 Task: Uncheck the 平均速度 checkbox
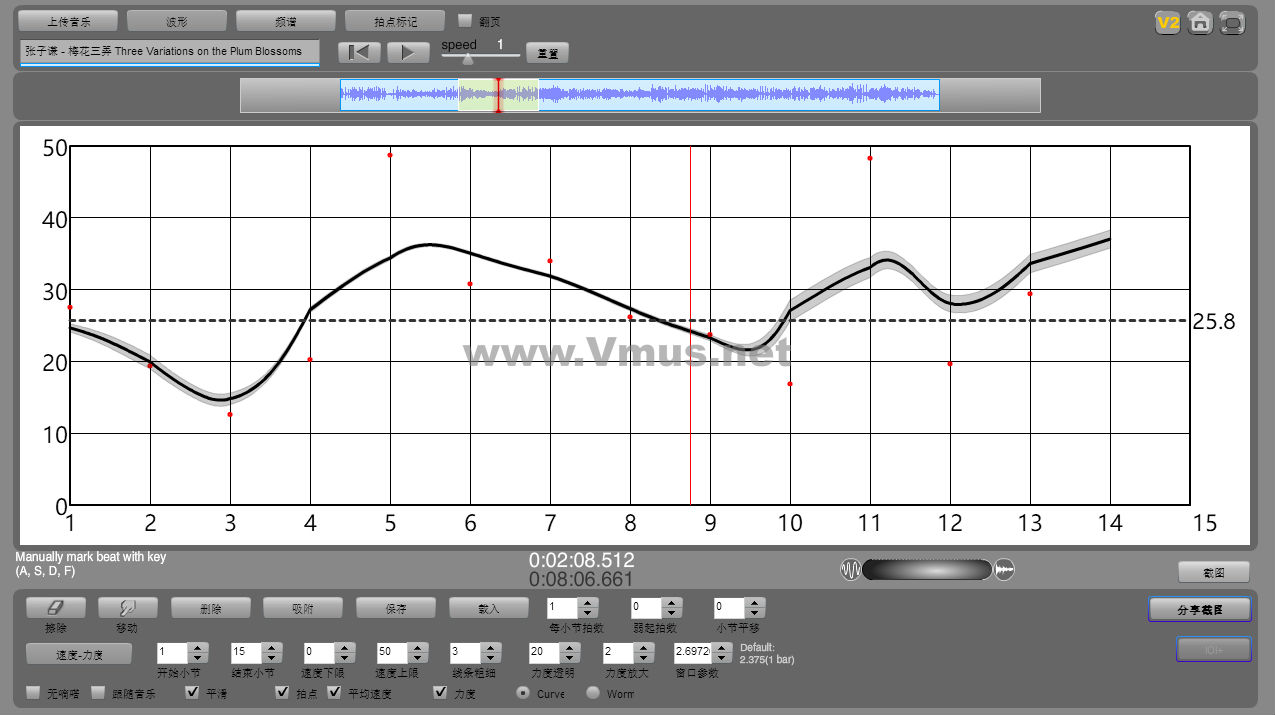[x=335, y=693]
